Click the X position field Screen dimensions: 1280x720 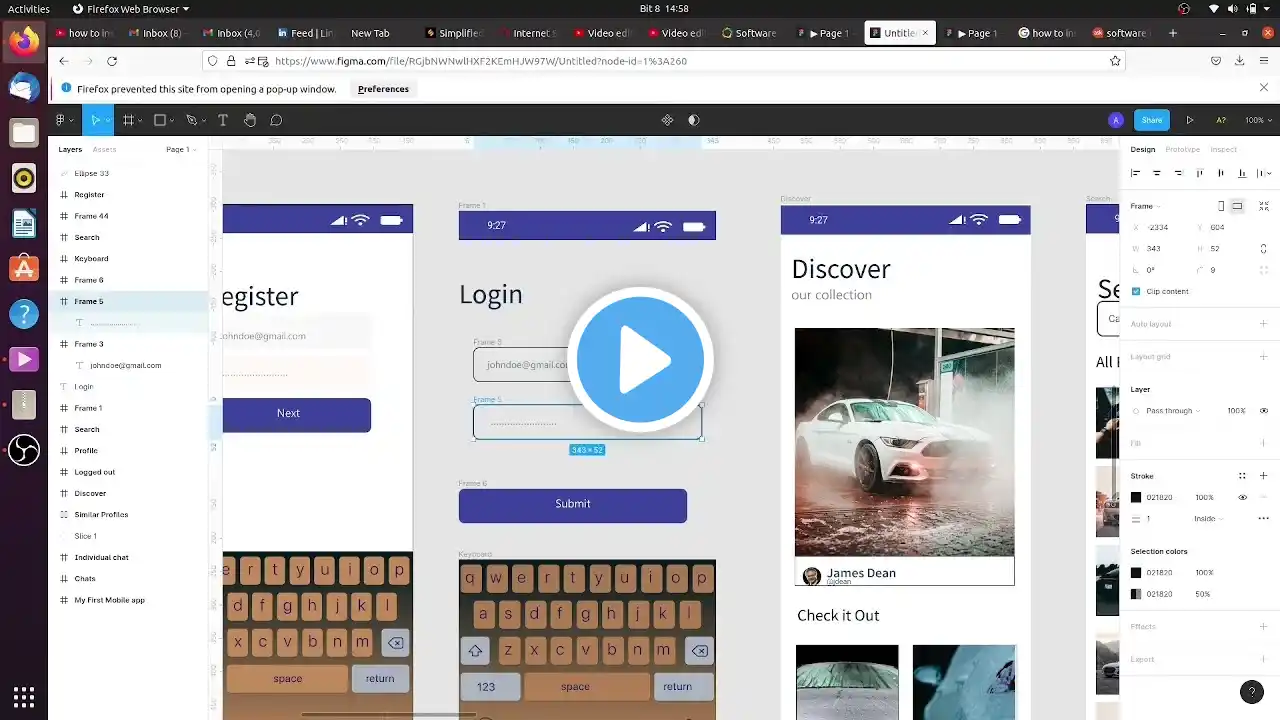(1160, 227)
